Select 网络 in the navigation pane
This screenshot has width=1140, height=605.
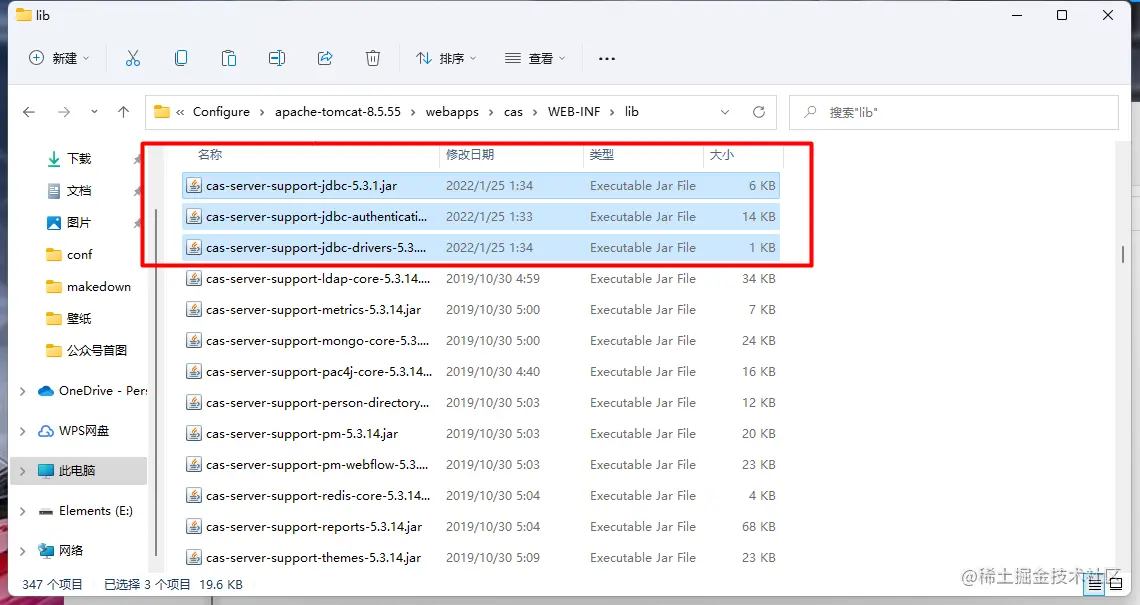[61, 551]
